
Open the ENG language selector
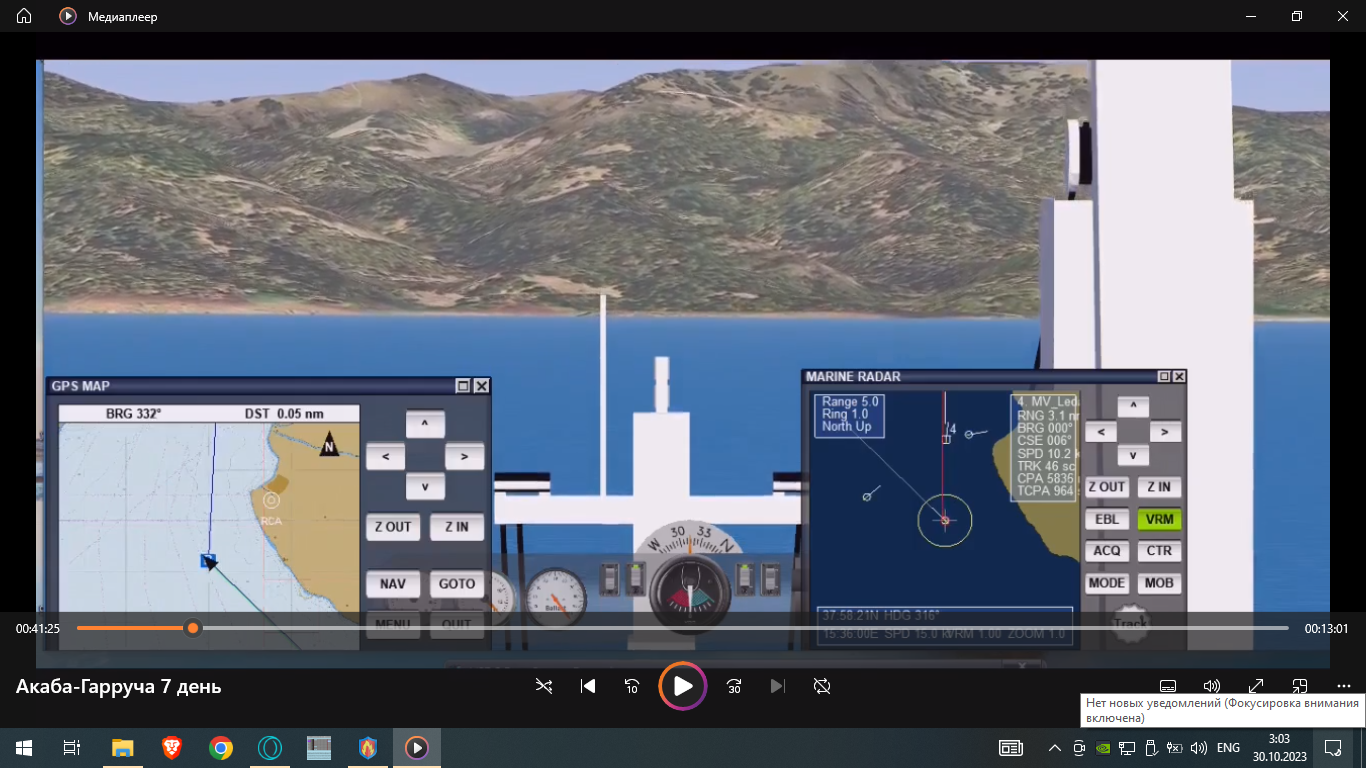[x=1228, y=748]
